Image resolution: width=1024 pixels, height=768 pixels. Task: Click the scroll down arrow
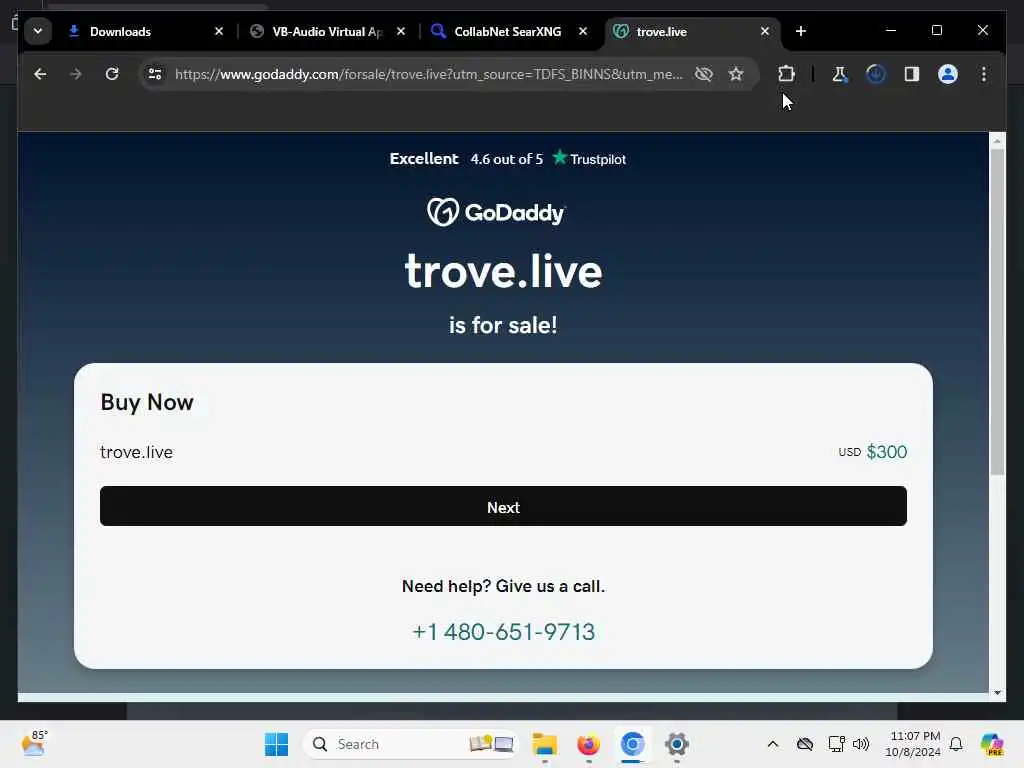tap(997, 693)
